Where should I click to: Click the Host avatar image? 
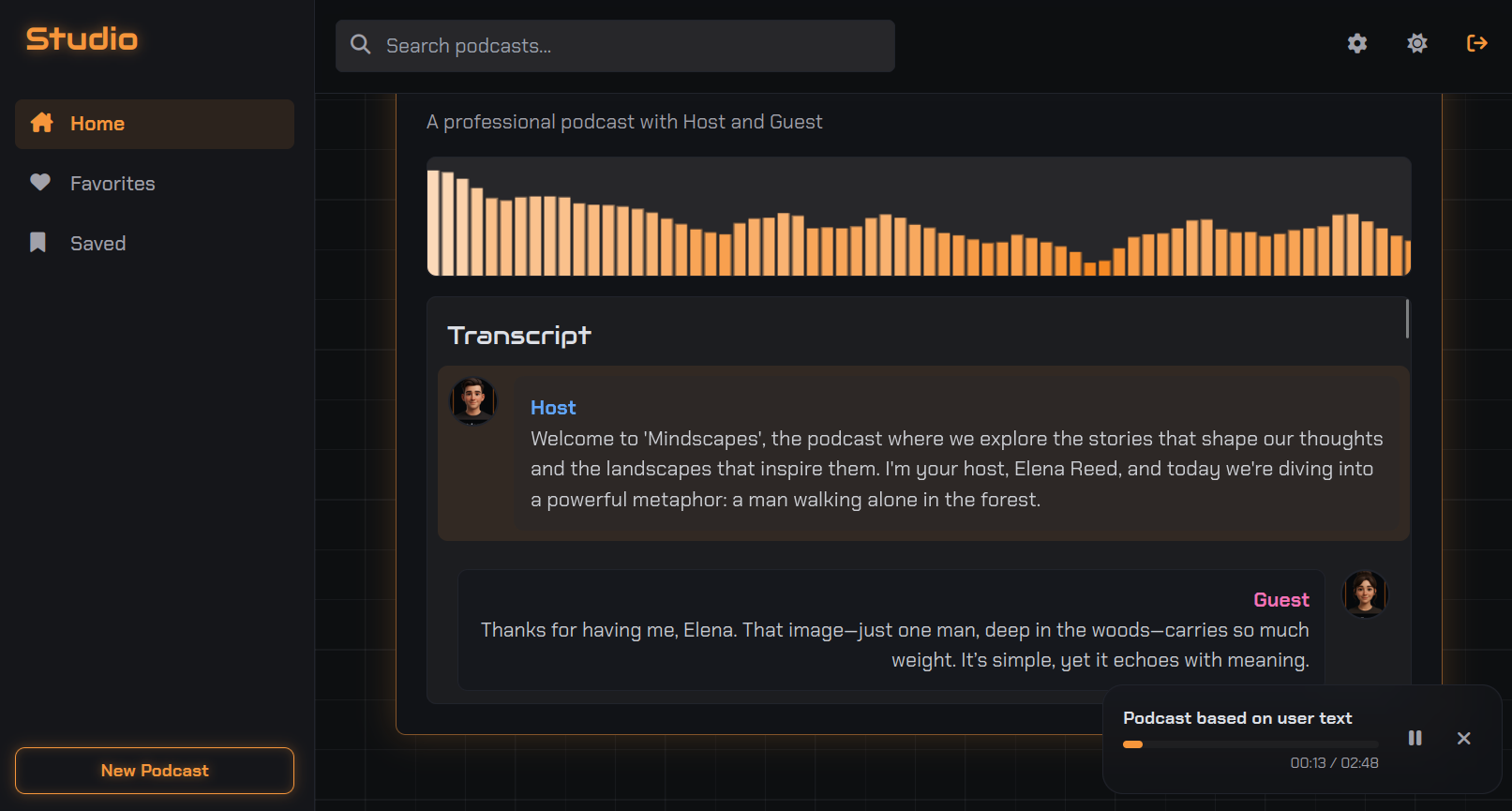point(473,400)
